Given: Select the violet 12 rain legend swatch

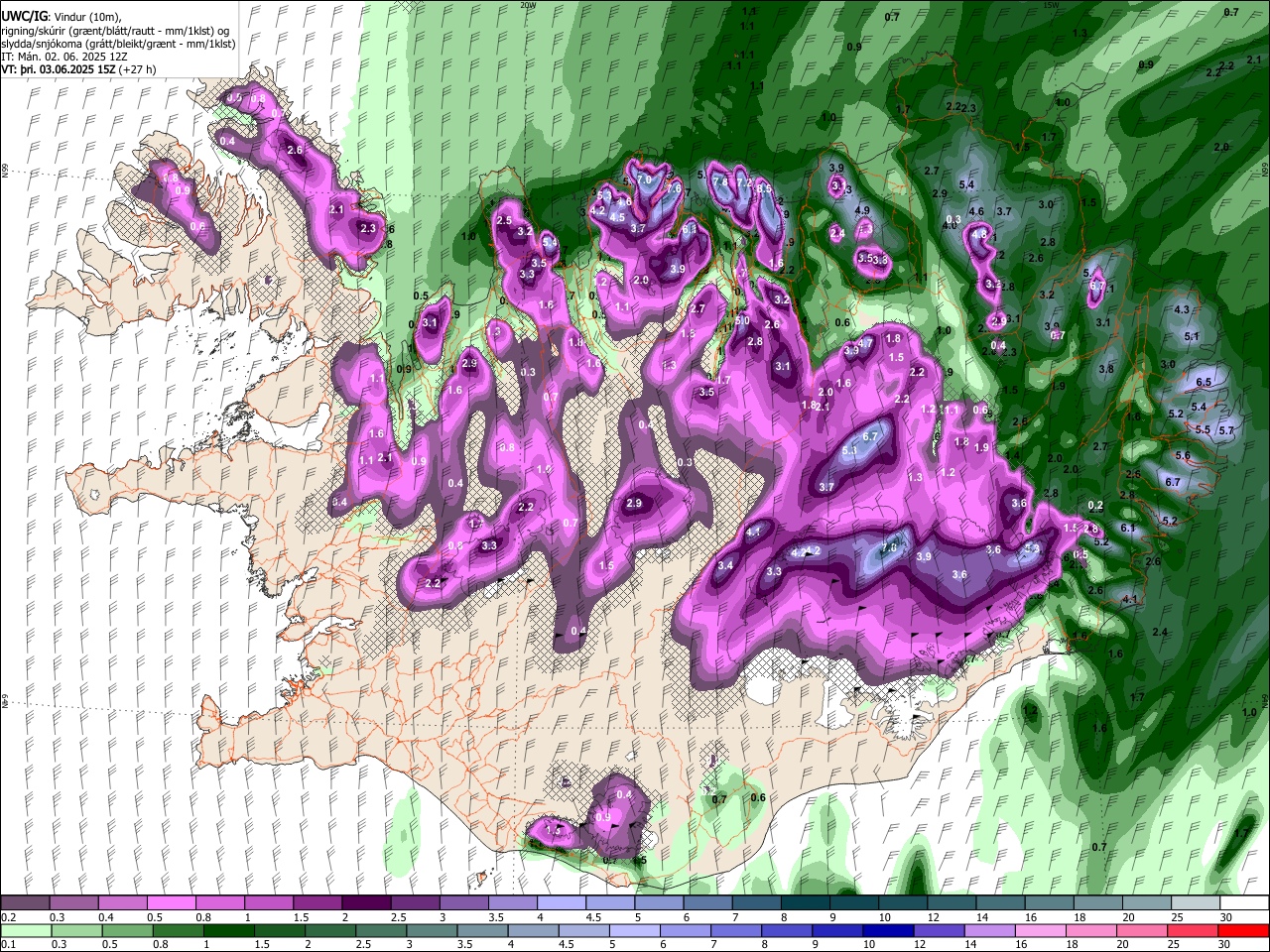Looking at the screenshot, I should tap(940, 931).
